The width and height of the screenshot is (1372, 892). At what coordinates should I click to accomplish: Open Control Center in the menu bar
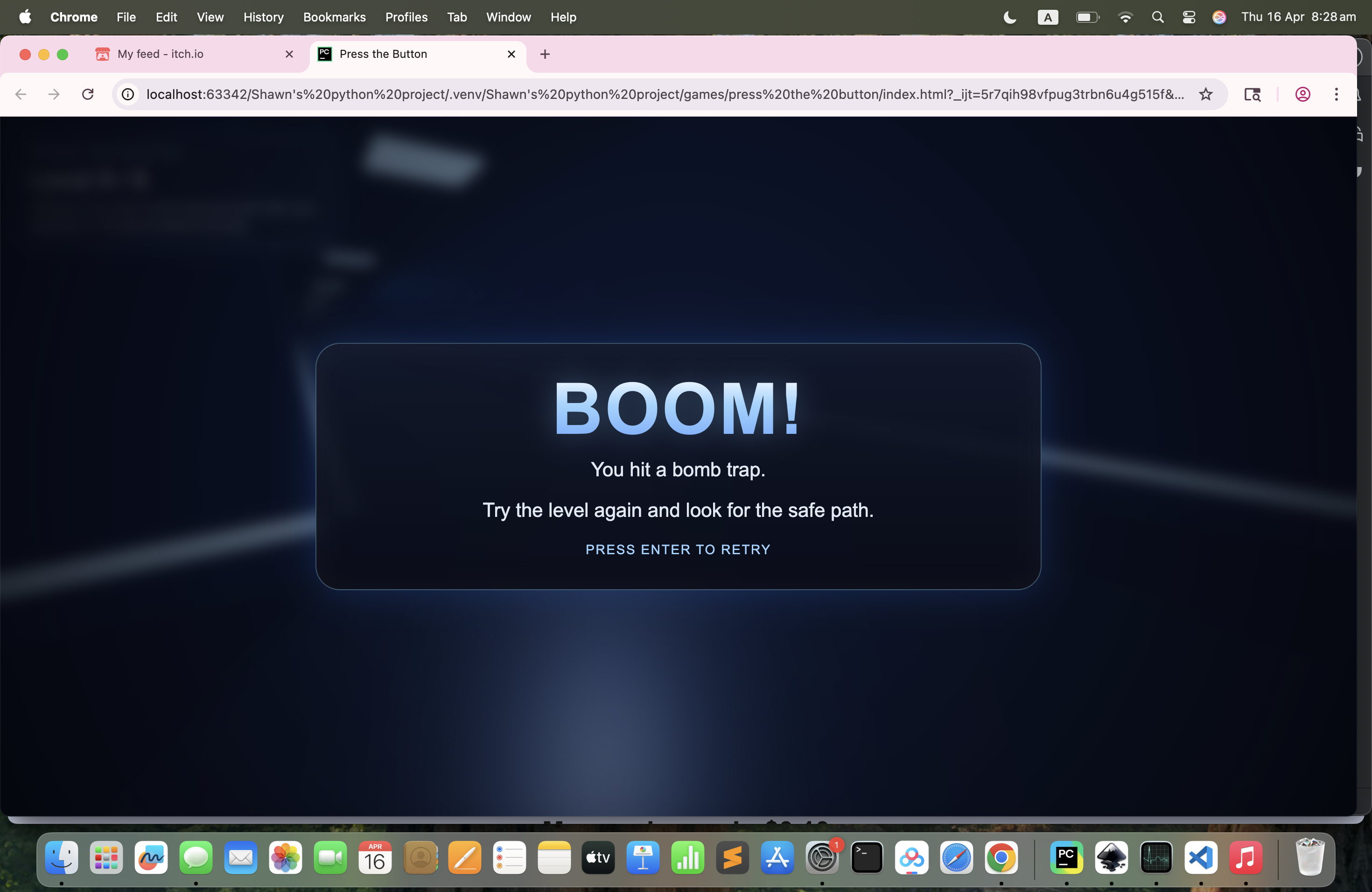pos(1189,17)
